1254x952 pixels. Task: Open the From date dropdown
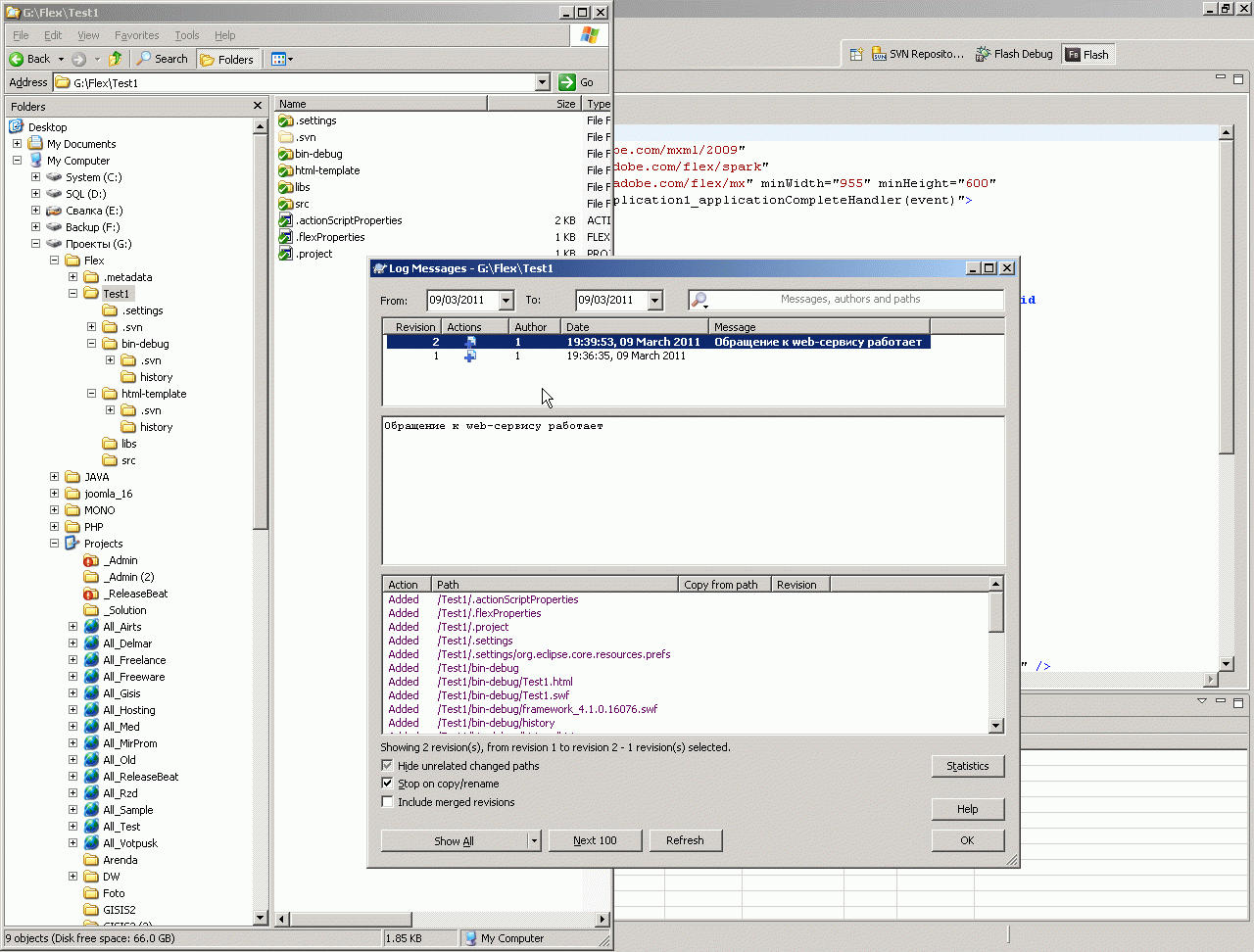pyautogui.click(x=506, y=301)
